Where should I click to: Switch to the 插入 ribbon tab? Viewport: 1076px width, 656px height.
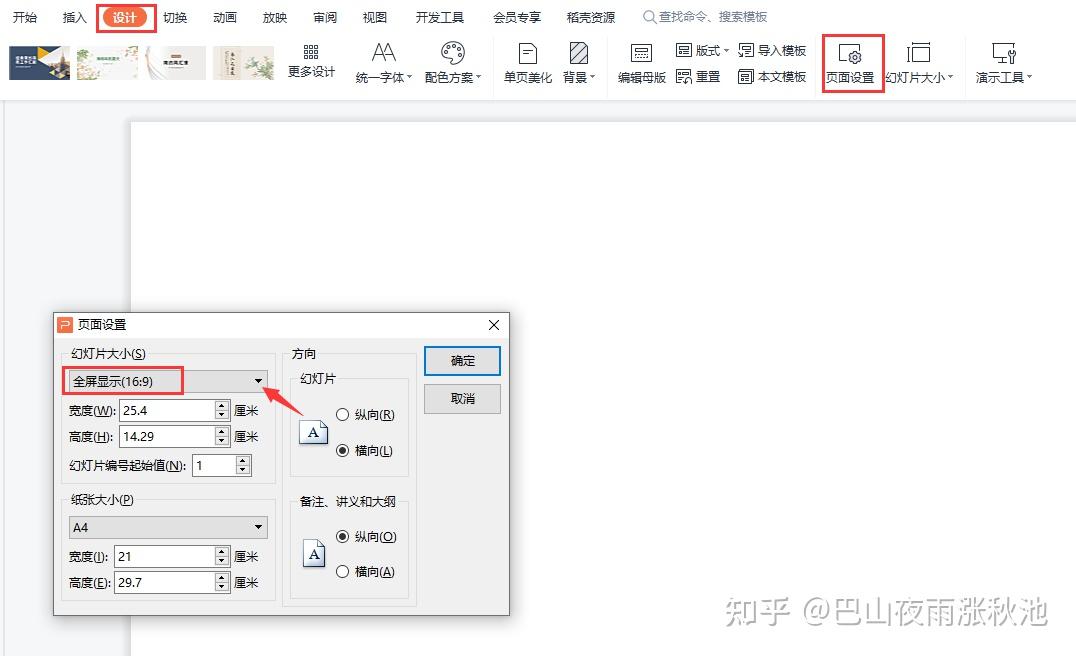coord(73,16)
